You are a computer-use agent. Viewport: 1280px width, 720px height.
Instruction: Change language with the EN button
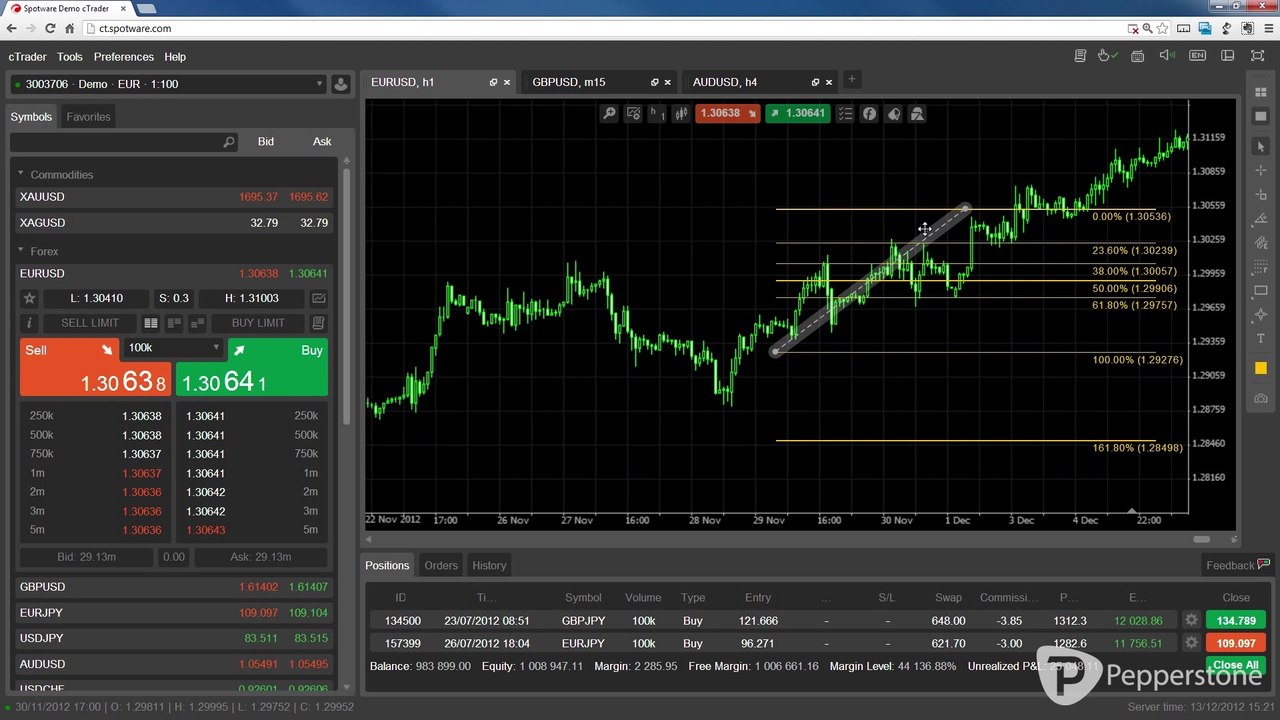click(x=1197, y=56)
